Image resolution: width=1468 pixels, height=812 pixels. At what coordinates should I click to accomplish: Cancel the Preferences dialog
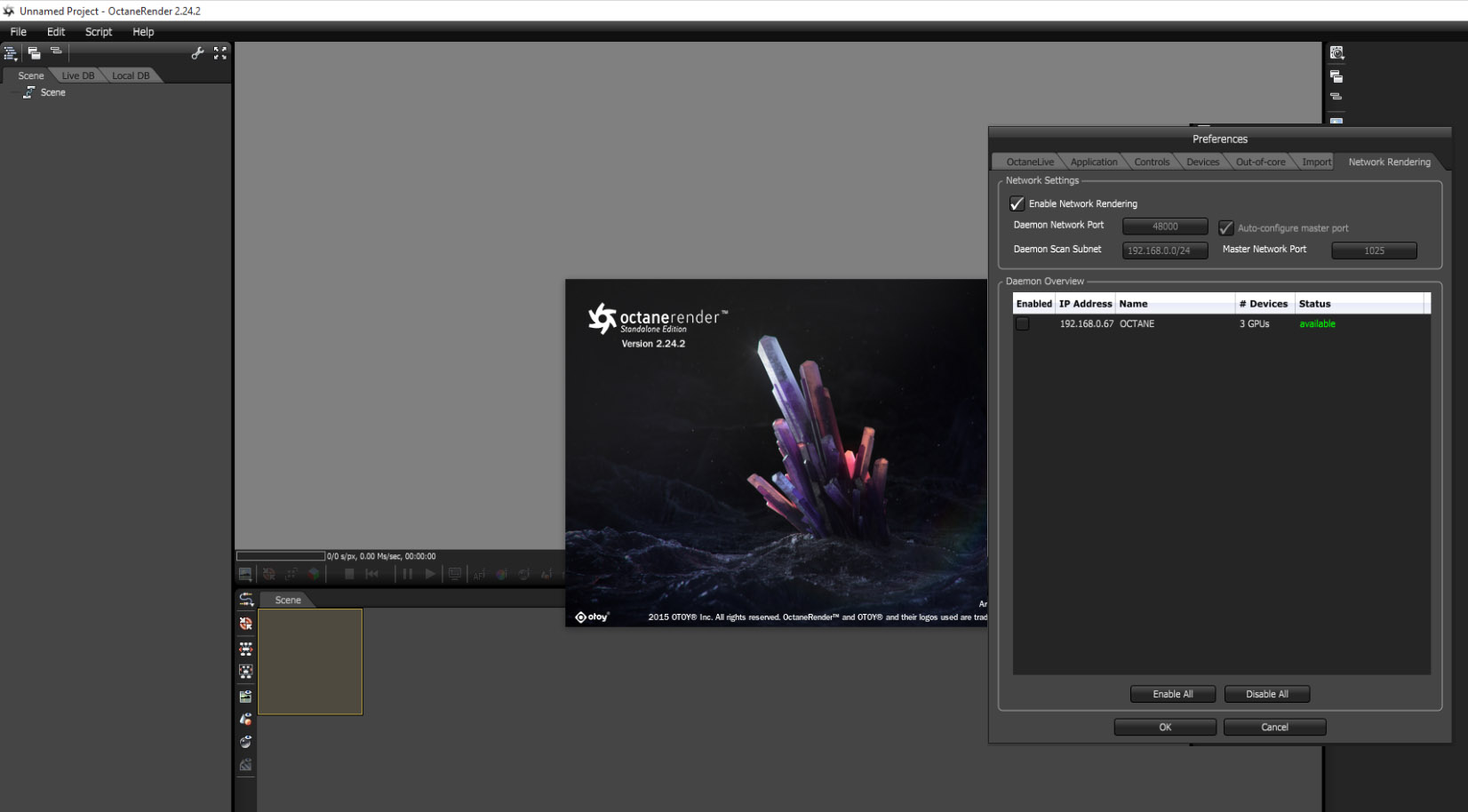point(1275,727)
